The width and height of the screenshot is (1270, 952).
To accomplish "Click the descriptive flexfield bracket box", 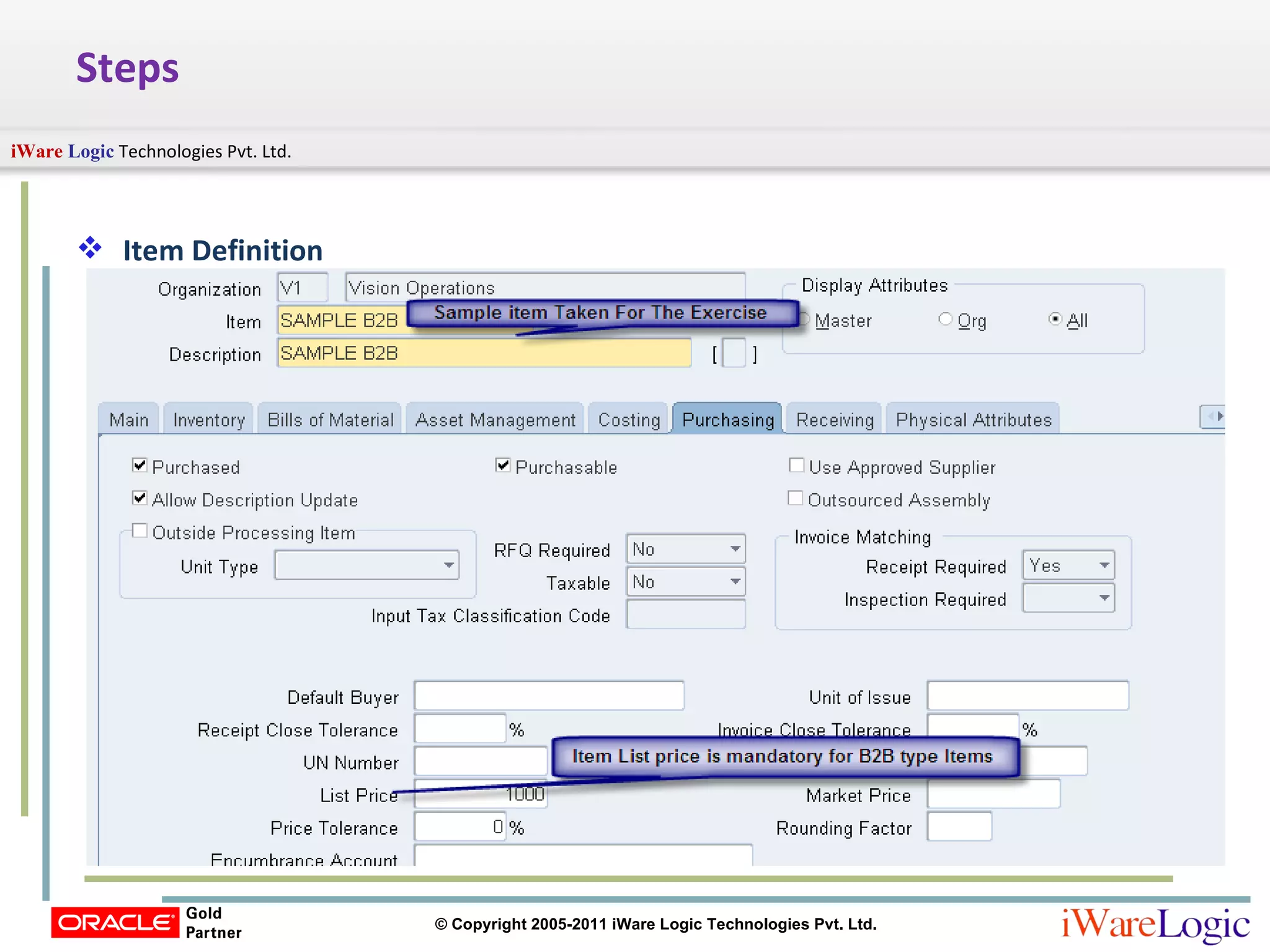I will pos(734,353).
